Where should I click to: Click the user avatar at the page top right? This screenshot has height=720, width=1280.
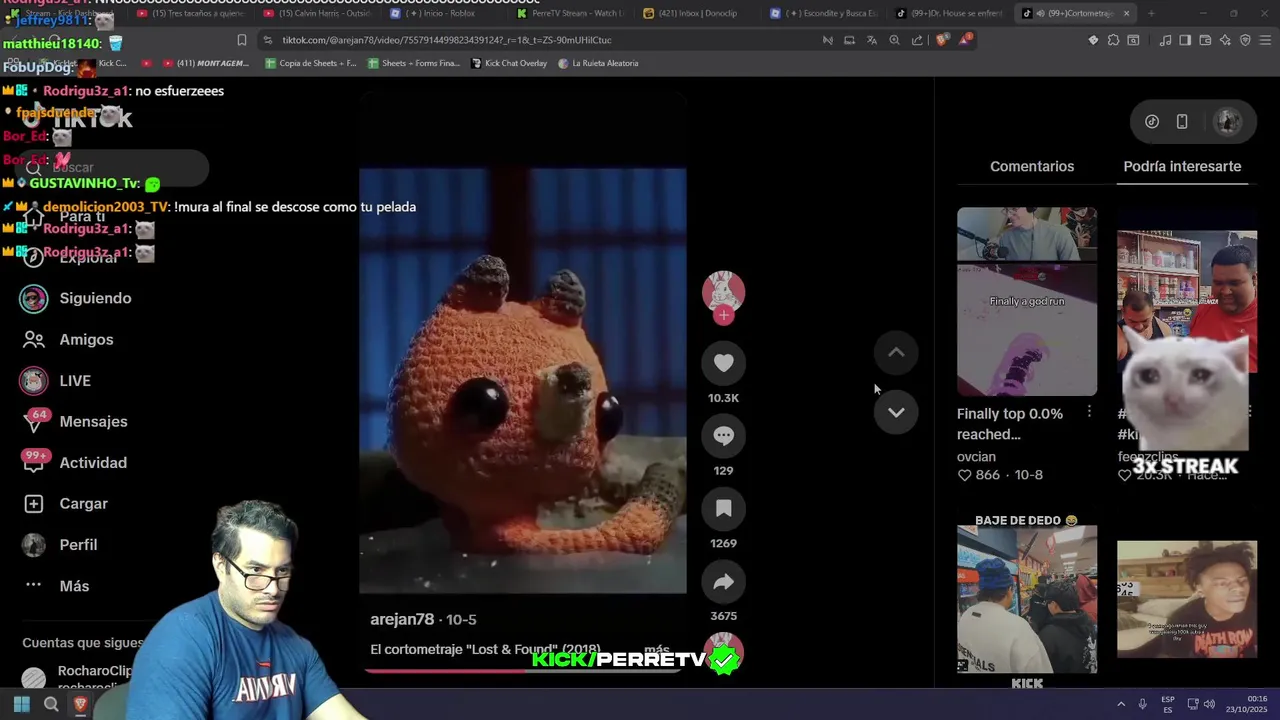1228,122
